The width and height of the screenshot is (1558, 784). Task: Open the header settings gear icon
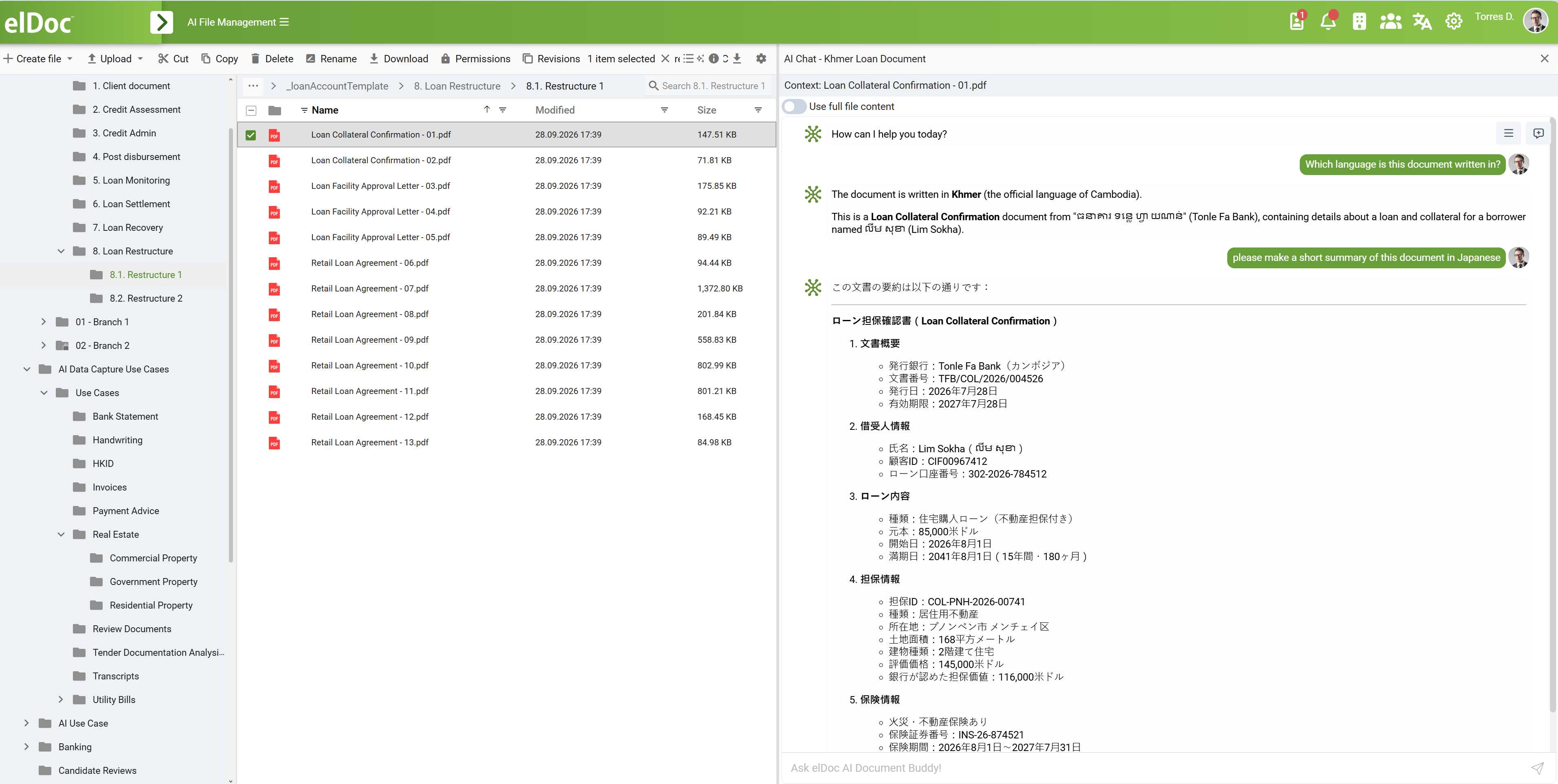click(x=1453, y=22)
